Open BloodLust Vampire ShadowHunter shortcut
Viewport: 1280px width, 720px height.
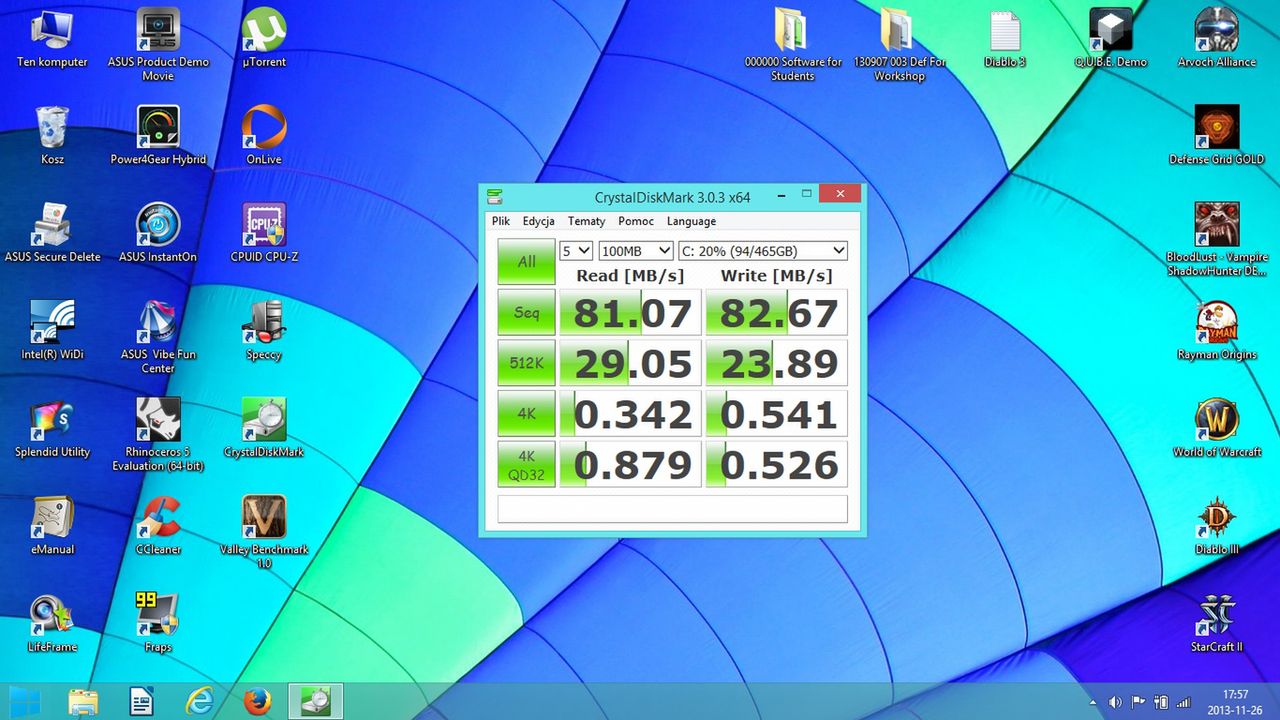(1217, 241)
